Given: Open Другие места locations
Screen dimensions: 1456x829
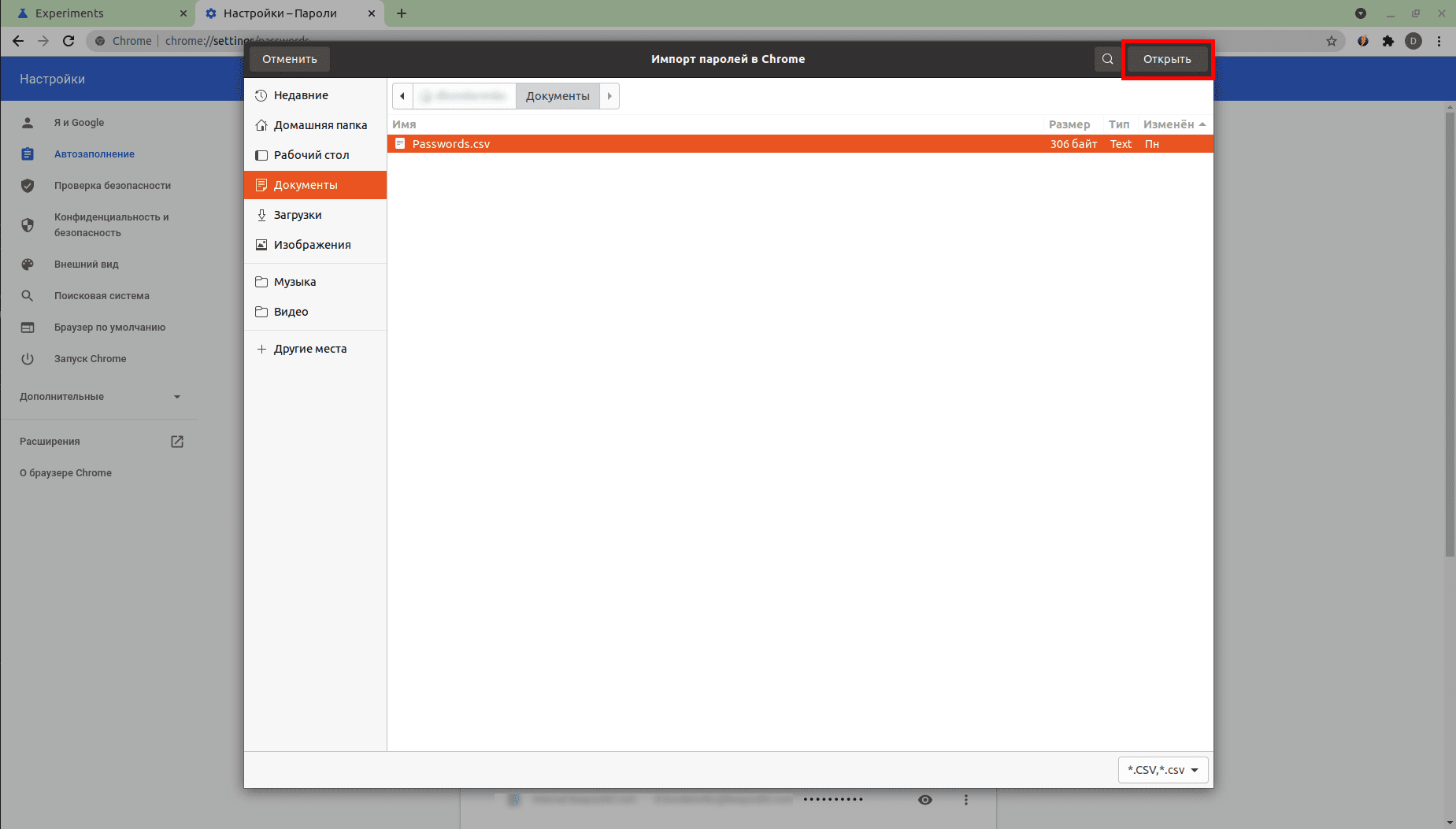Looking at the screenshot, I should [x=309, y=349].
